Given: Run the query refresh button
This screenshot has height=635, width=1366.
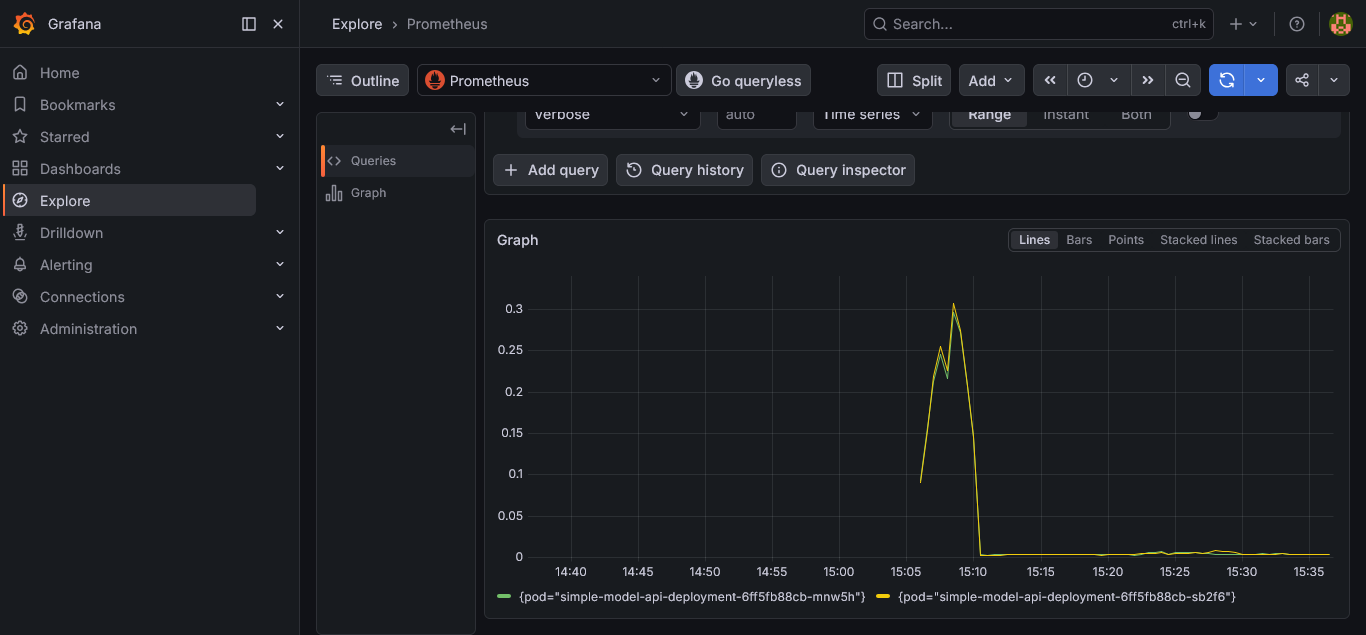Looking at the screenshot, I should (x=1227, y=81).
